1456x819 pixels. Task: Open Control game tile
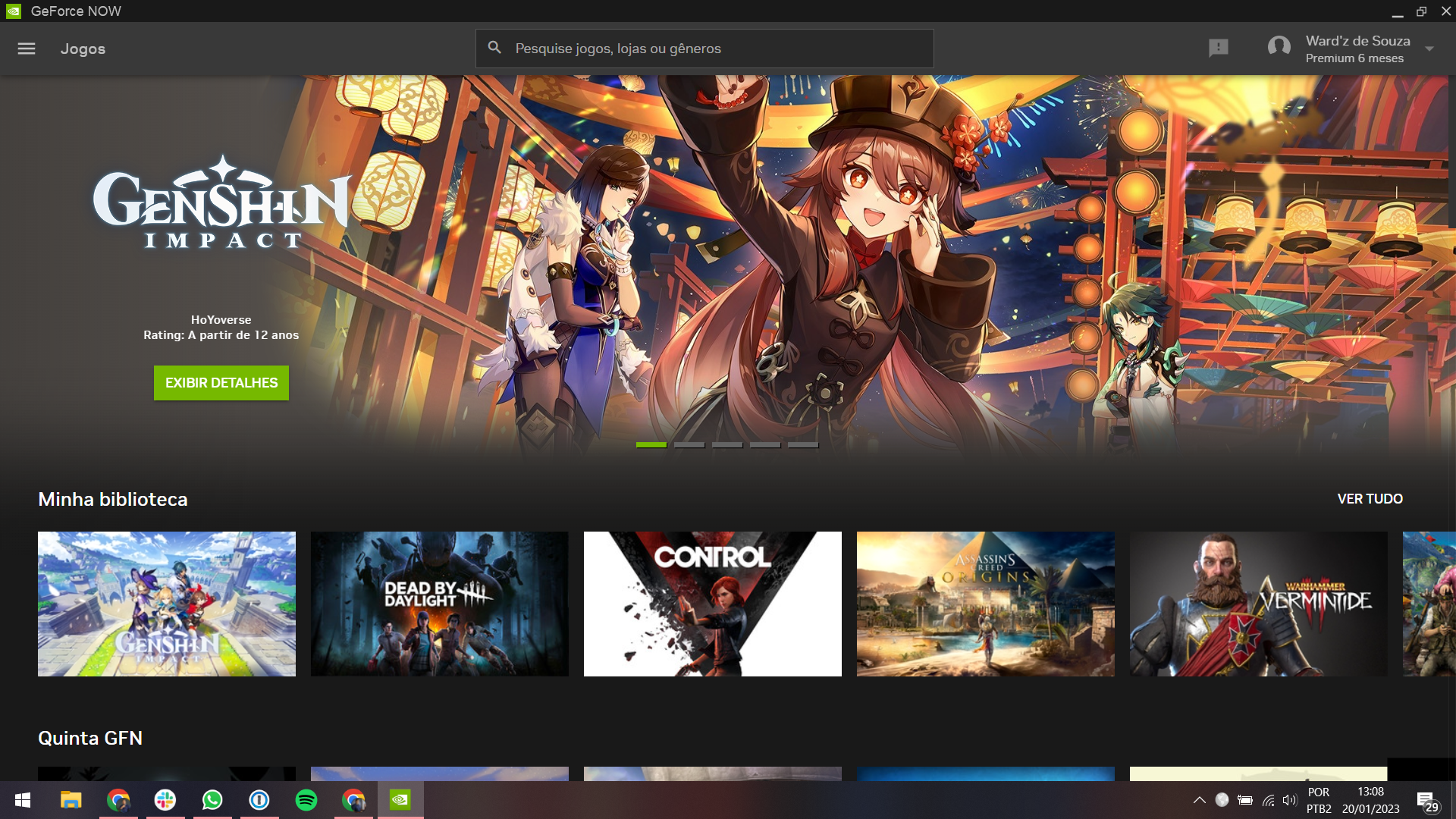[x=713, y=604]
